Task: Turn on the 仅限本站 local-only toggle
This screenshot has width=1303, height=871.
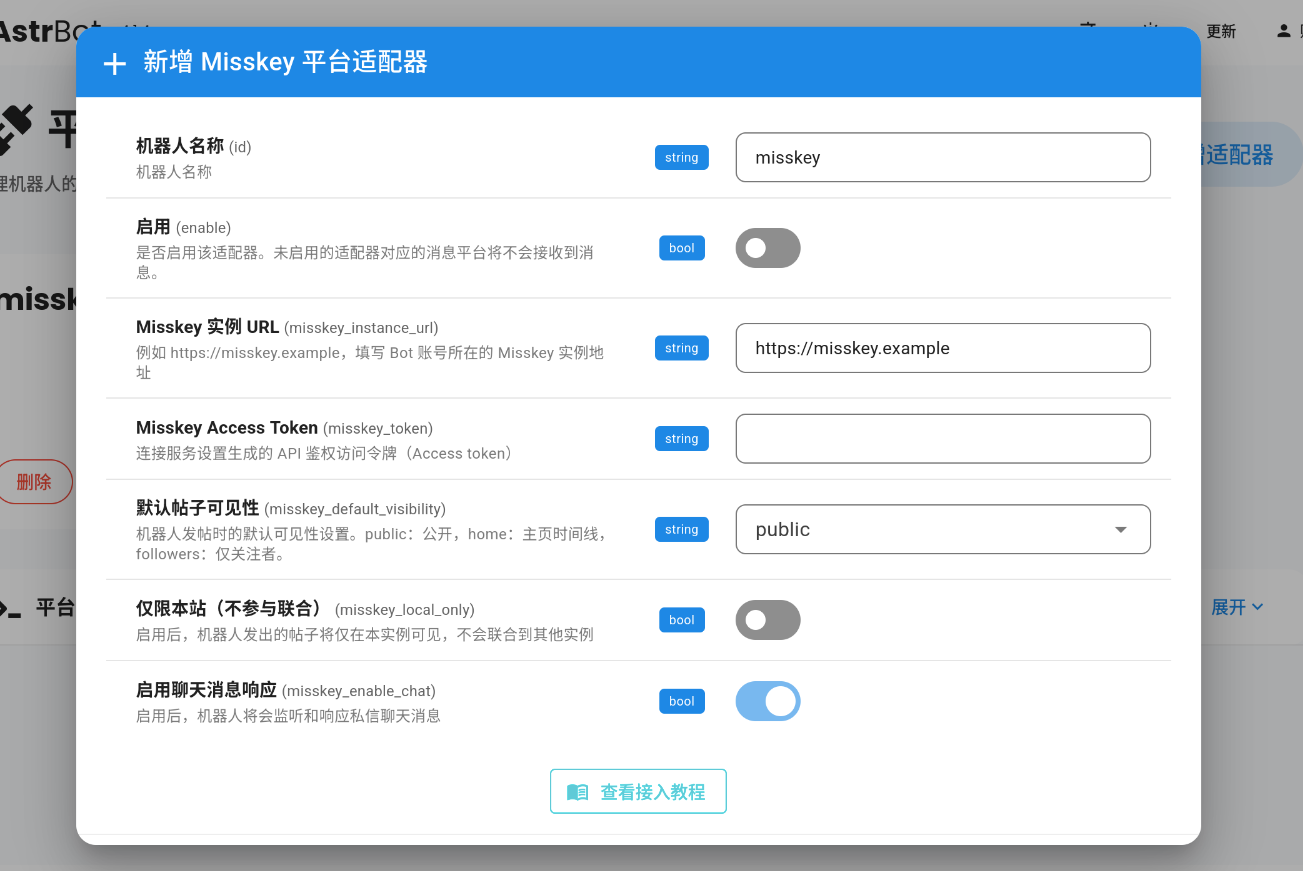Action: [x=767, y=620]
